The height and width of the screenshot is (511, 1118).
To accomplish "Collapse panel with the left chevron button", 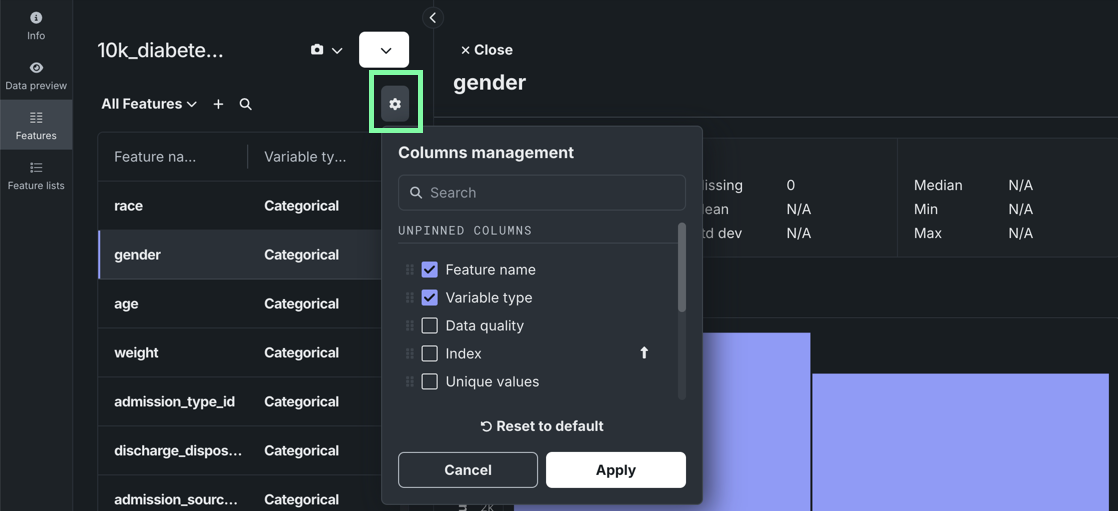I will [x=432, y=18].
